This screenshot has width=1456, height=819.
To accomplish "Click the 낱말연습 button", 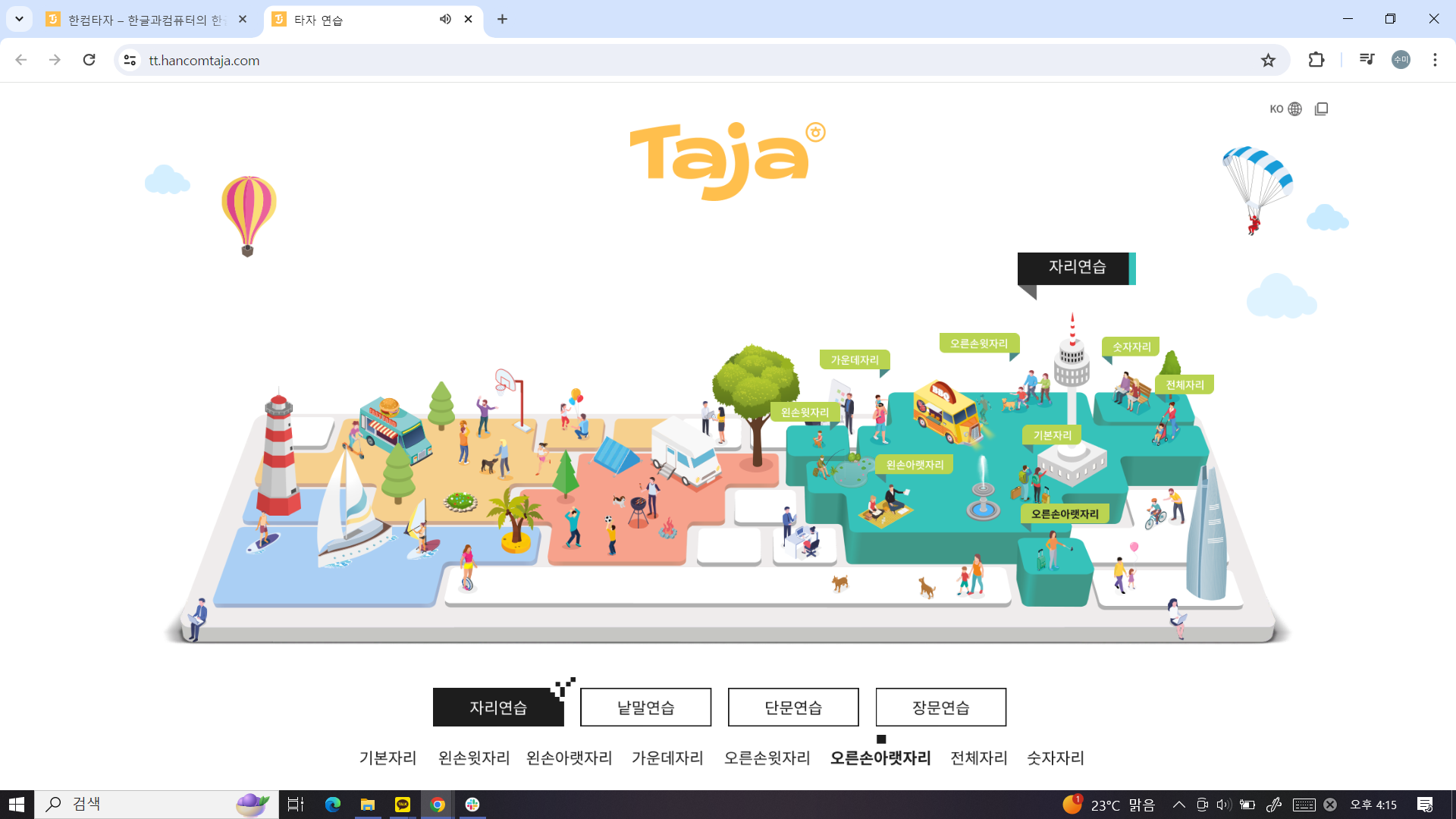I will (x=645, y=708).
